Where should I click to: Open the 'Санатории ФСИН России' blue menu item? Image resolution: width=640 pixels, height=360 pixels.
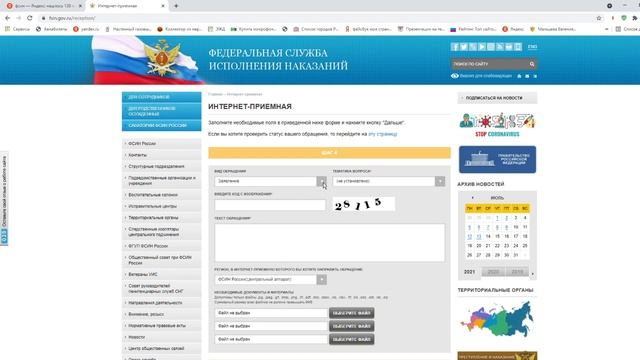click(162, 125)
